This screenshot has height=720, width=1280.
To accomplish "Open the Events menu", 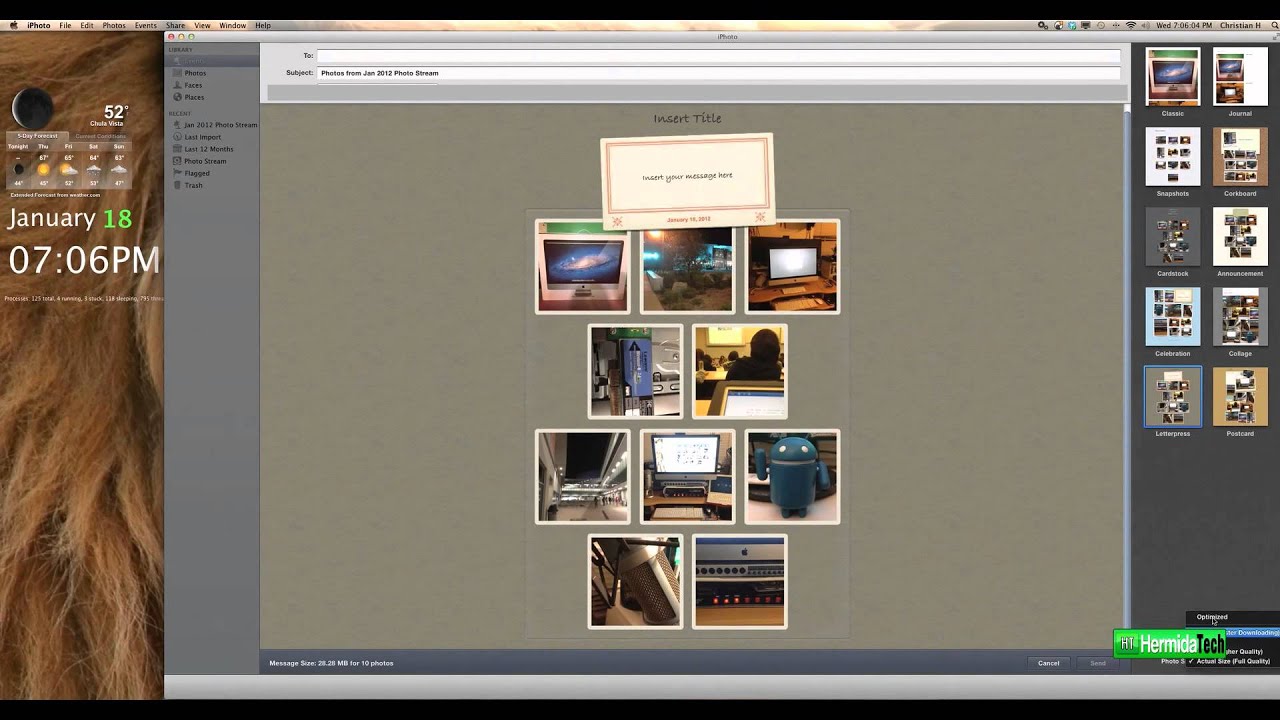I will [x=146, y=25].
